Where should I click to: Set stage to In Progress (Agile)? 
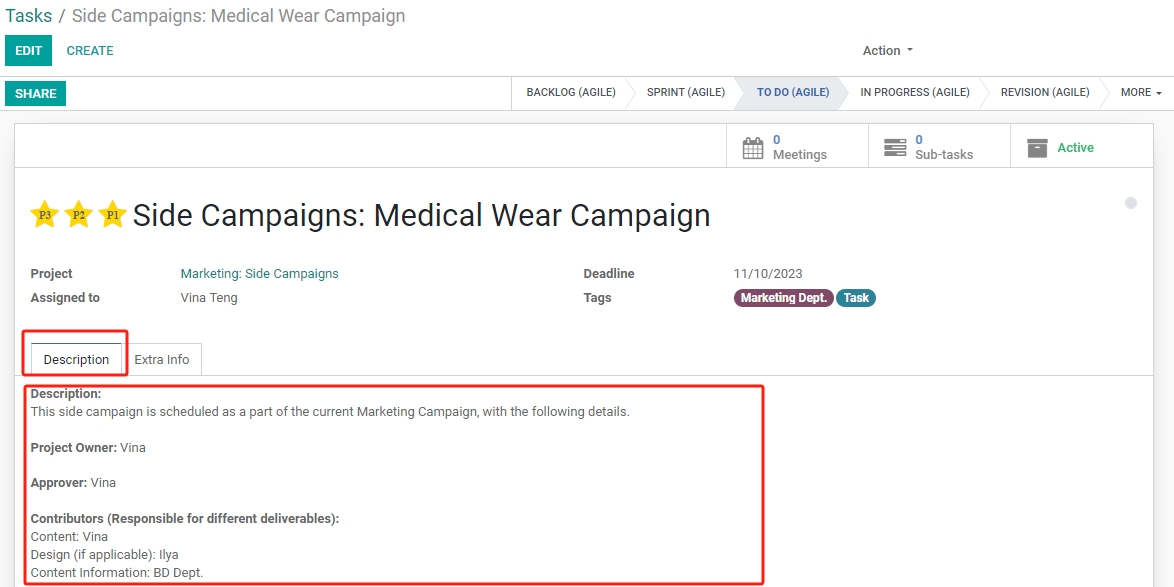coord(914,93)
